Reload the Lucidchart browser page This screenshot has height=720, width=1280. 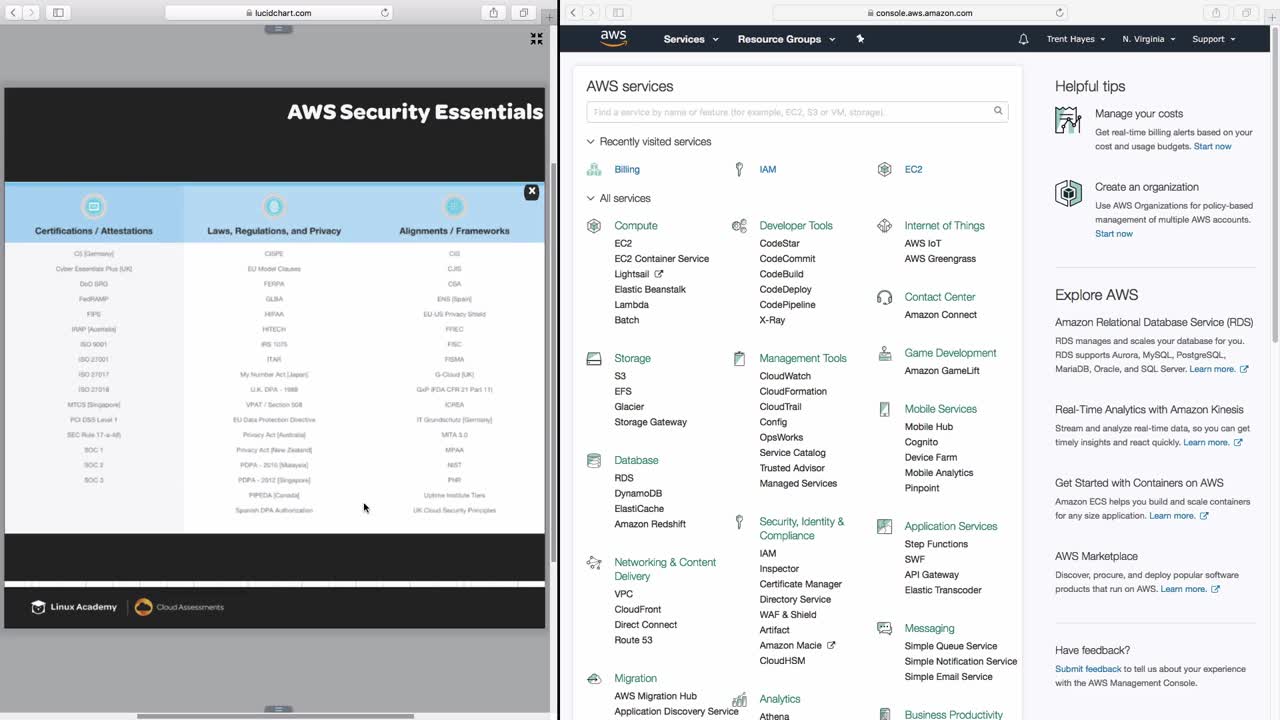click(x=385, y=13)
